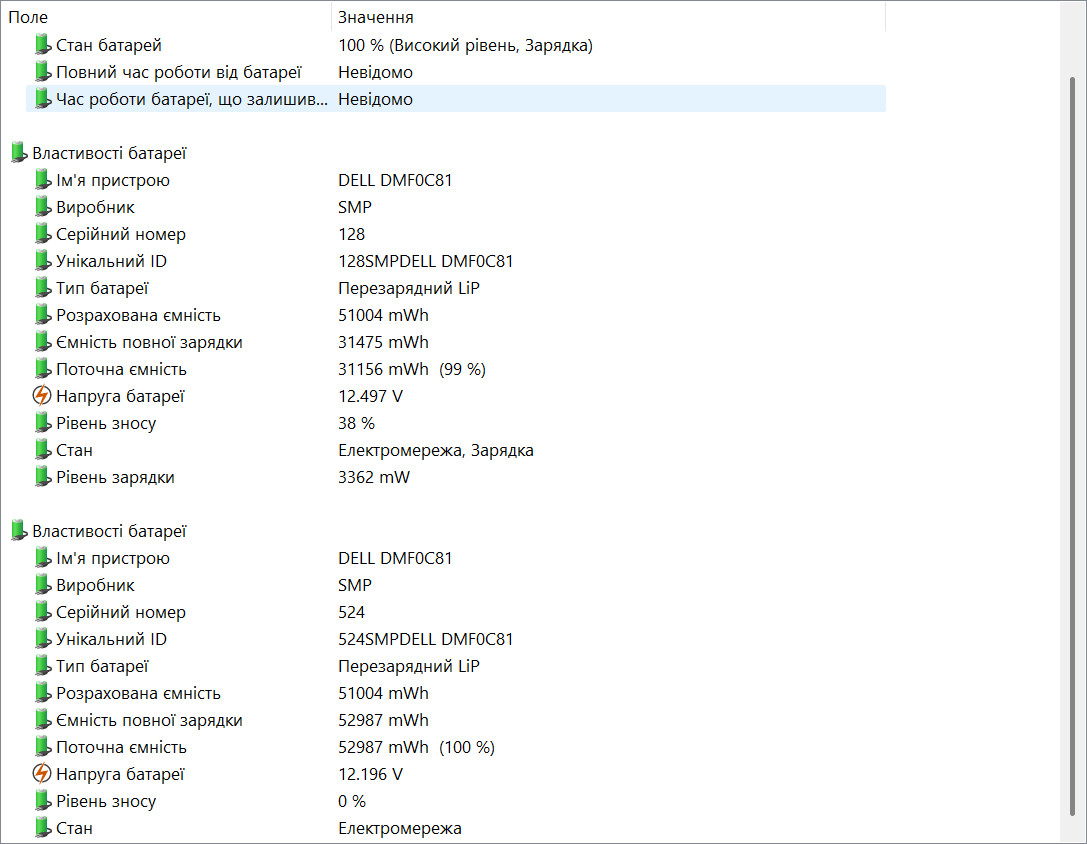Click battery icon of first Властивості батареї header

point(19,153)
